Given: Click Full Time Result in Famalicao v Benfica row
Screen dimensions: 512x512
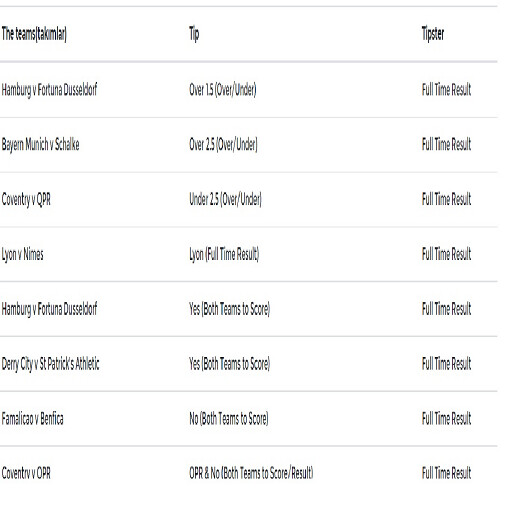Looking at the screenshot, I should (446, 418).
